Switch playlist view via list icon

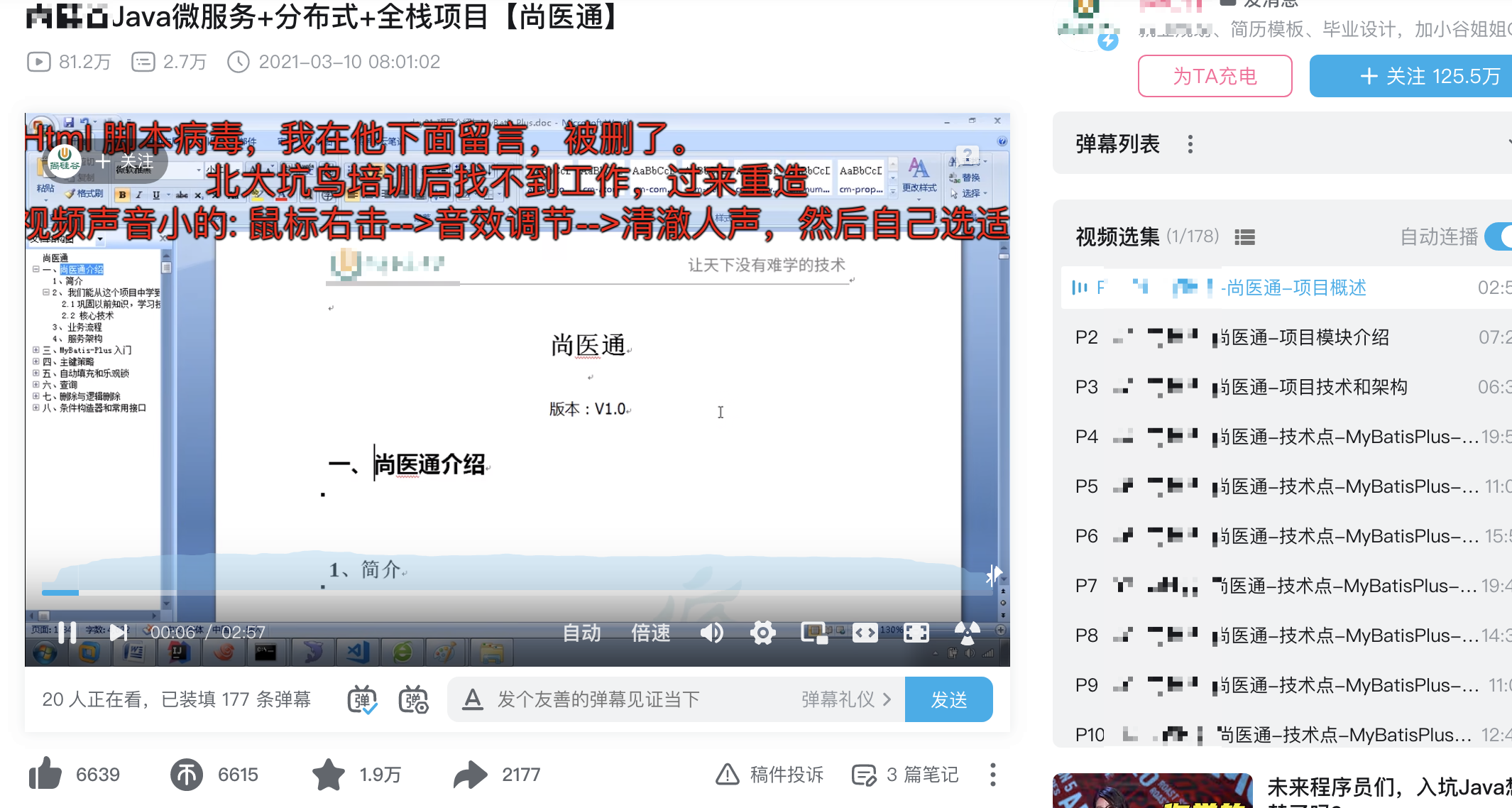pyautogui.click(x=1244, y=237)
